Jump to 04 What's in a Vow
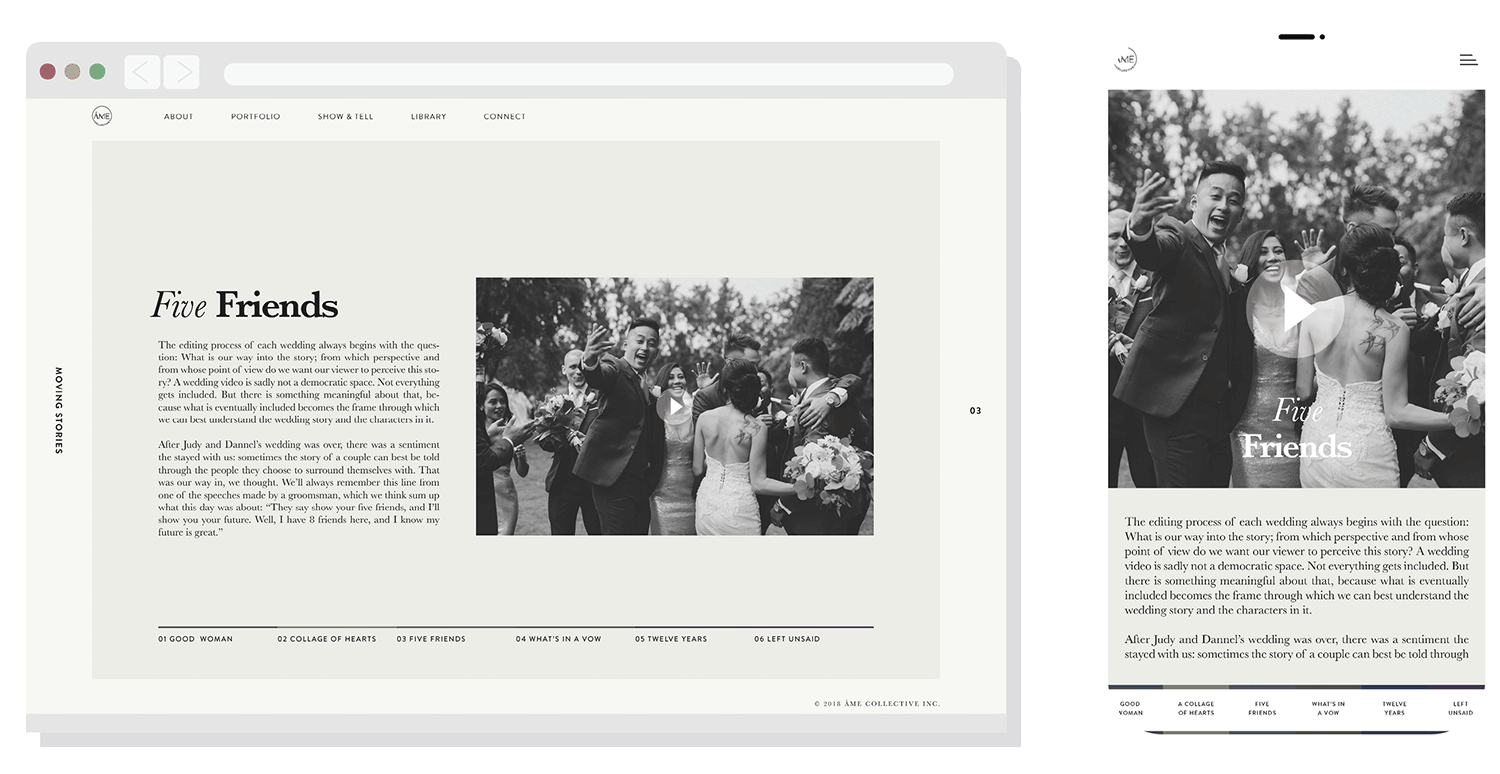1500x774 pixels. [558, 638]
